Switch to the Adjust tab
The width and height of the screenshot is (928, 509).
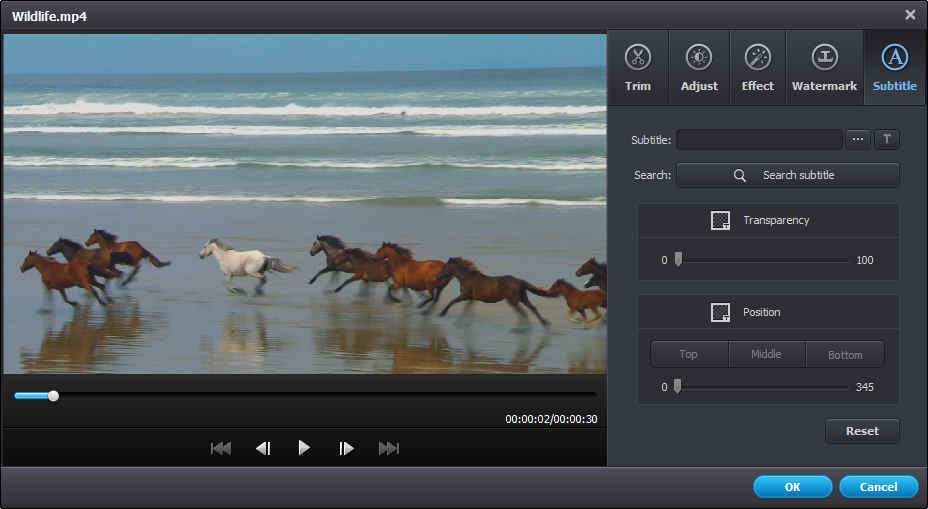click(699, 68)
